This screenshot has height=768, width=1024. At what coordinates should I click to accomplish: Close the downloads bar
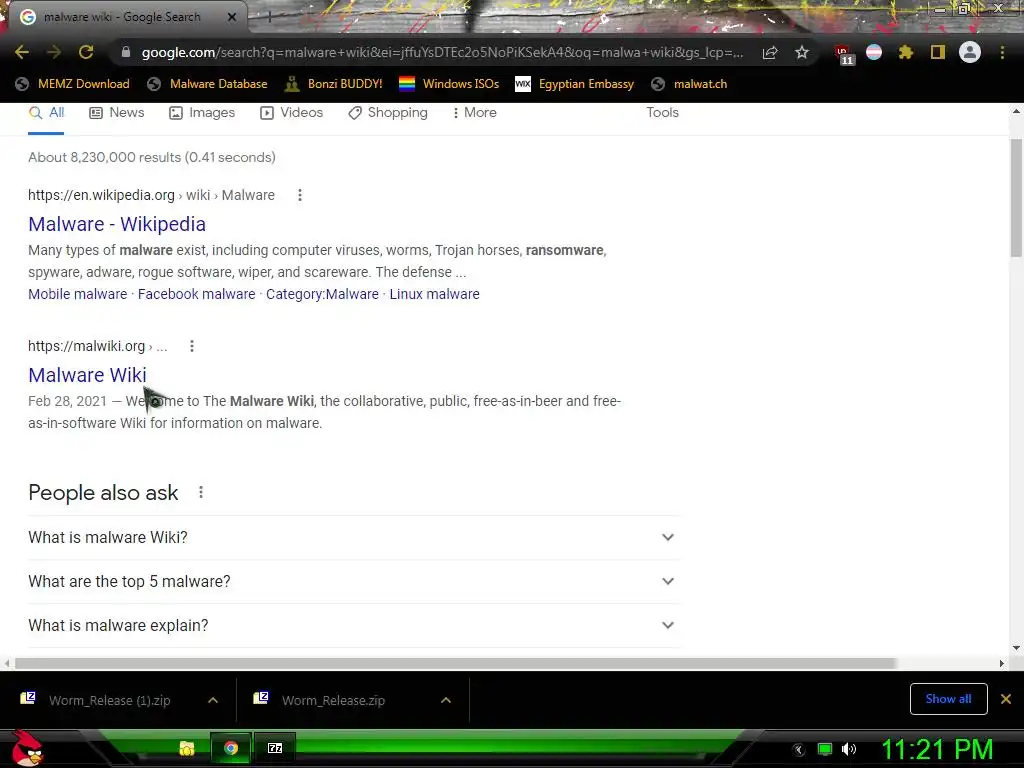click(x=1006, y=699)
